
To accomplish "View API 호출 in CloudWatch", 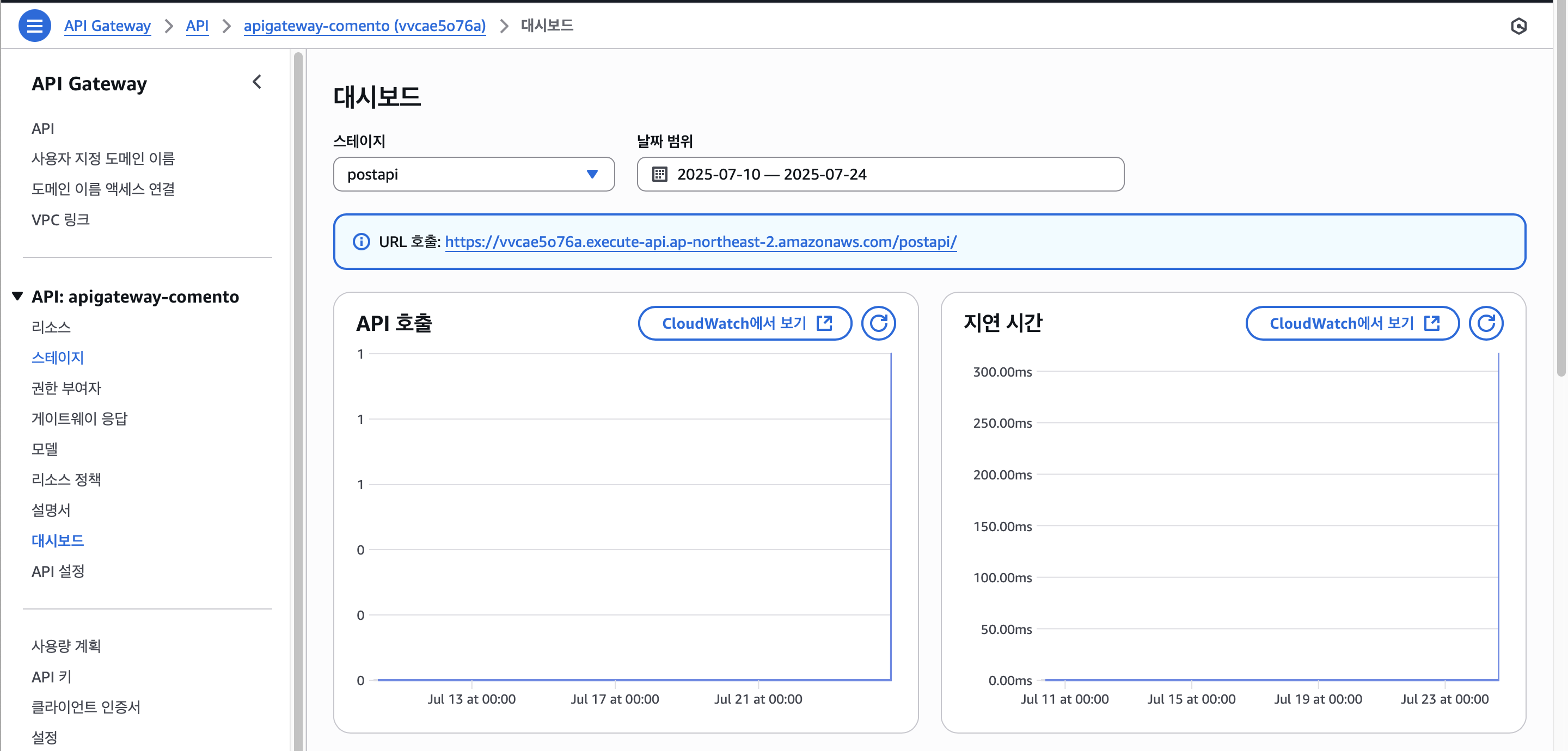I will point(744,323).
